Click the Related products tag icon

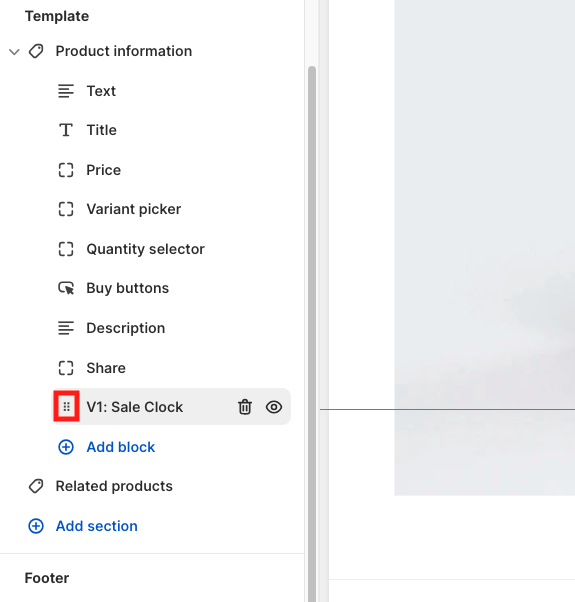point(36,486)
